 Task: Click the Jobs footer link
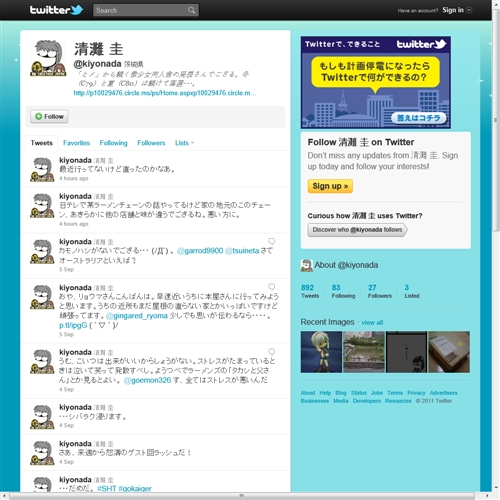[377, 393]
